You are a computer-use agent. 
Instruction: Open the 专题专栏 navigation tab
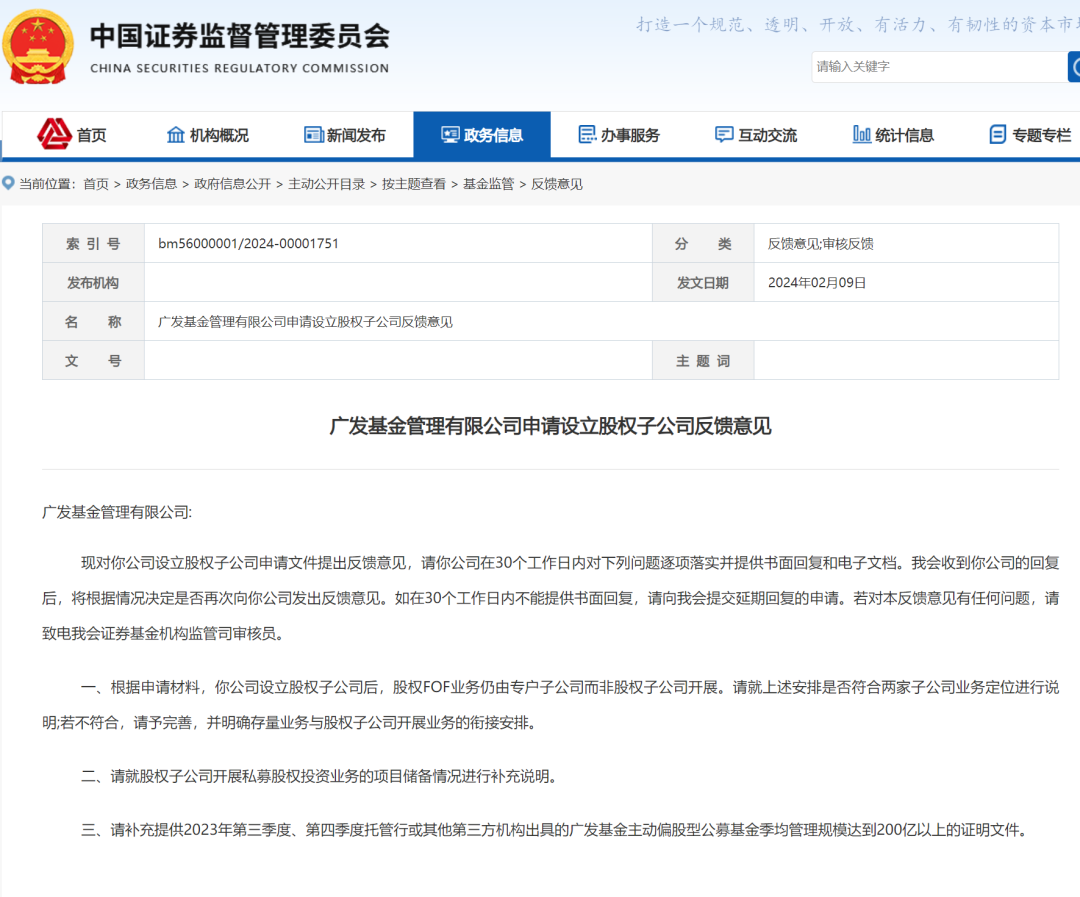click(x=1030, y=135)
